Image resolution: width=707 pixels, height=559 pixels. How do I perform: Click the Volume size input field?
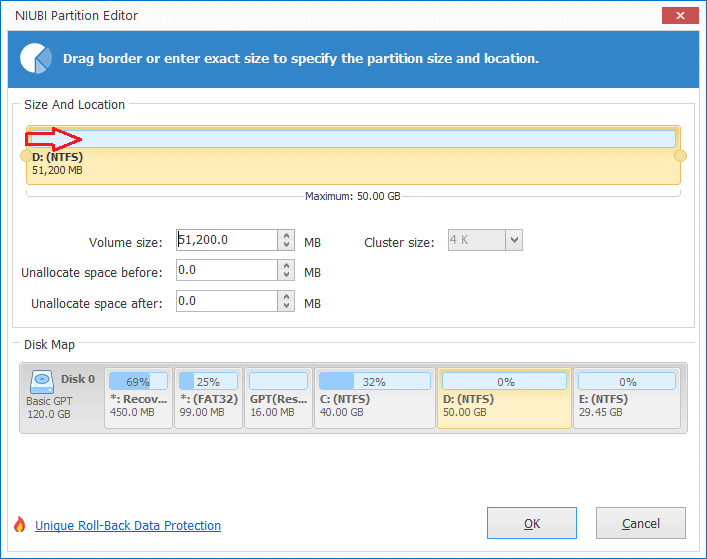(x=227, y=240)
